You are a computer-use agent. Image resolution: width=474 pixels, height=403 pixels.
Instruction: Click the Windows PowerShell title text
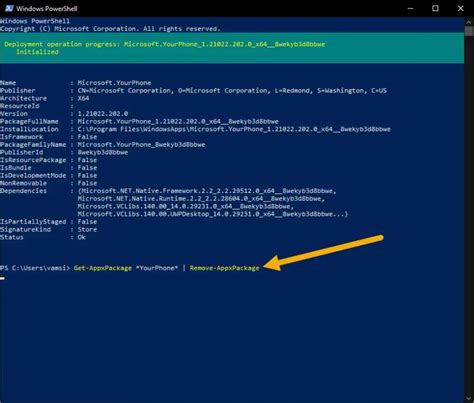click(x=47, y=8)
